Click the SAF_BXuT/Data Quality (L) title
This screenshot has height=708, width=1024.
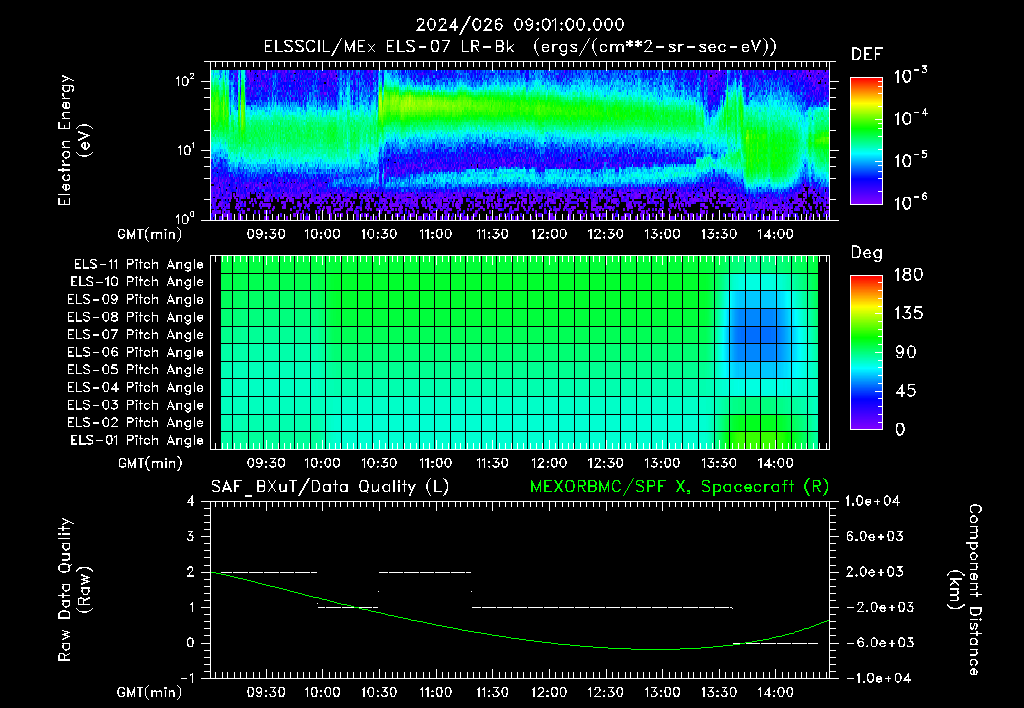click(x=330, y=487)
